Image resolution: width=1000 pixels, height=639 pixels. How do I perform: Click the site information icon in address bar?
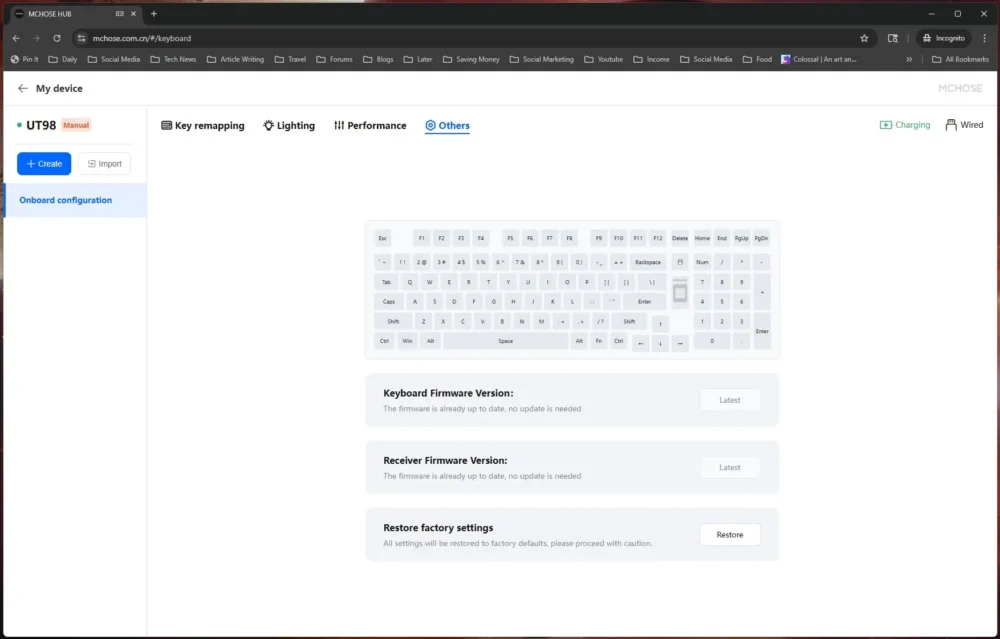pyautogui.click(x=81, y=38)
